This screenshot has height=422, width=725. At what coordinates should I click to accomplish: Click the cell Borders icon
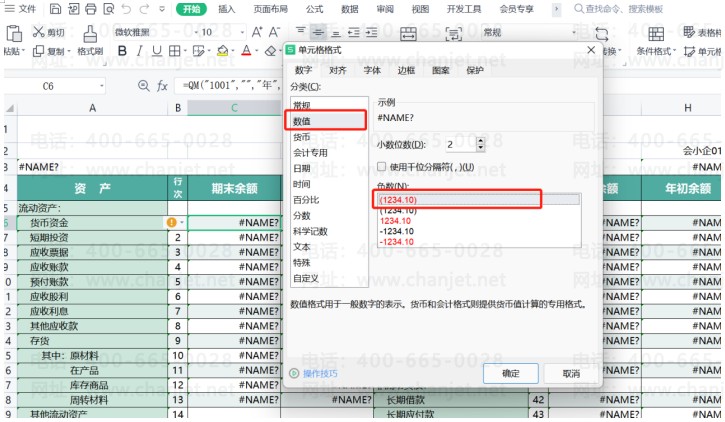(x=174, y=51)
